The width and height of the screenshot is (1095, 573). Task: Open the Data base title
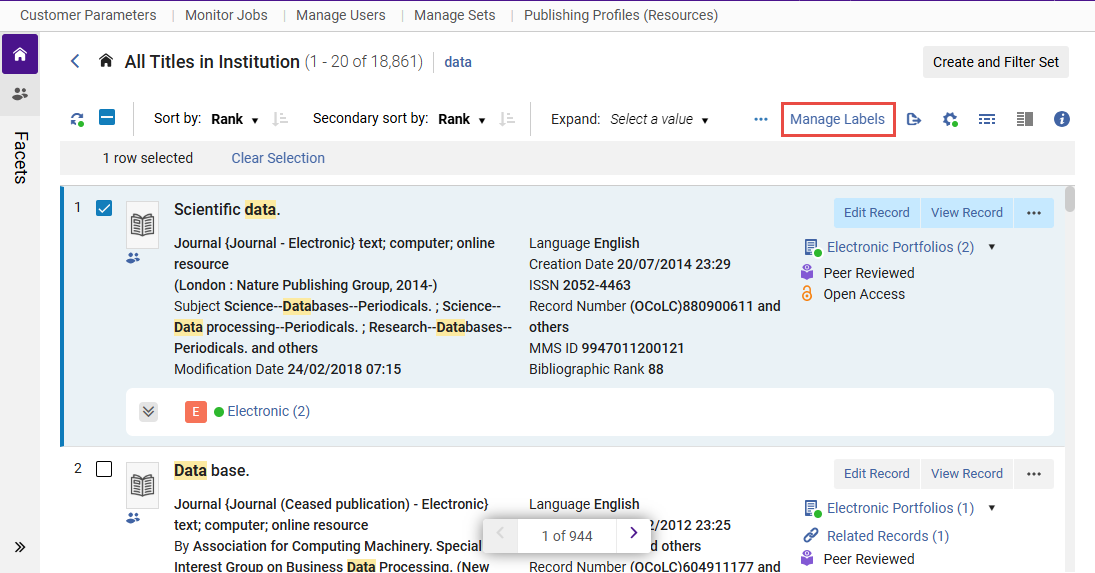tap(212, 470)
